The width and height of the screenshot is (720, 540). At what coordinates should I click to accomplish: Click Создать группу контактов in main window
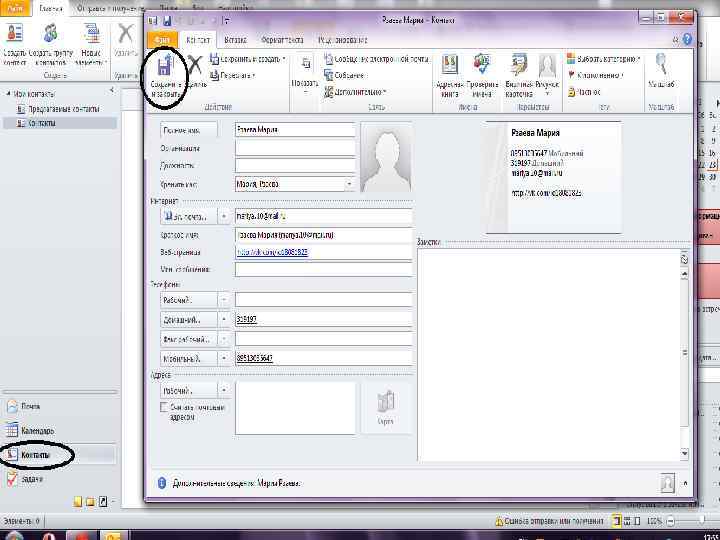point(51,45)
